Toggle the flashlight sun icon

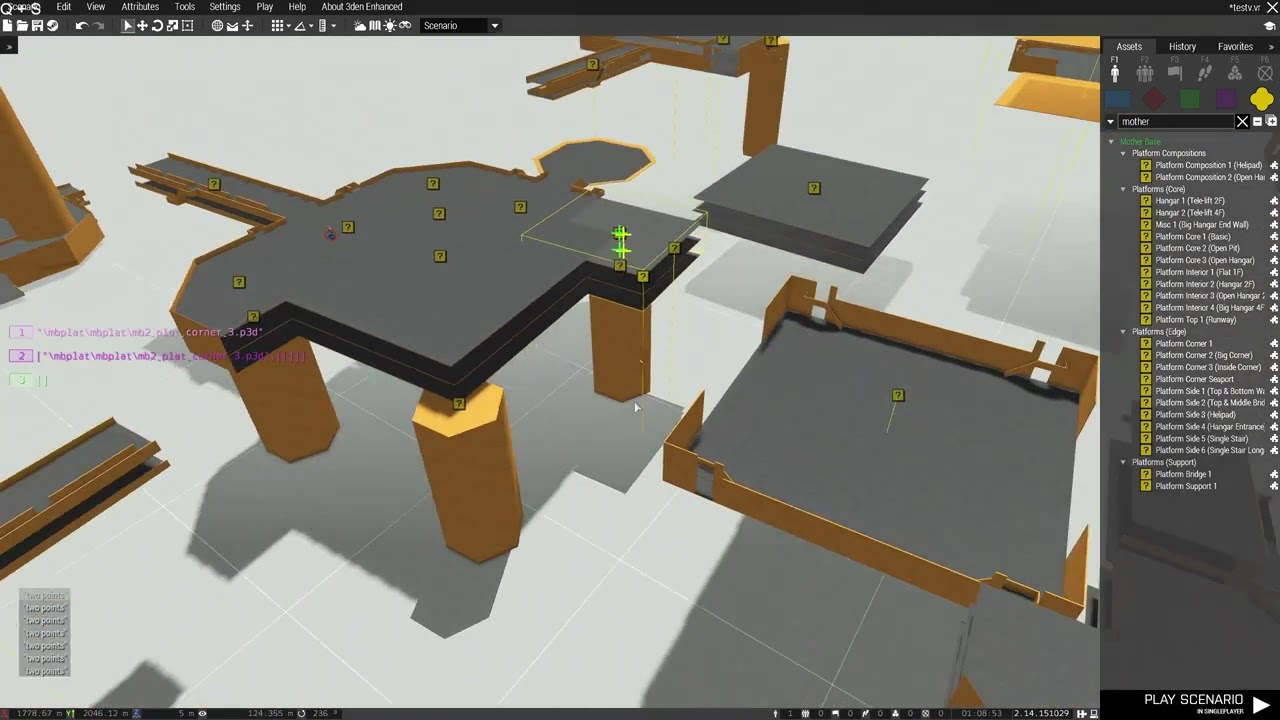(390, 26)
